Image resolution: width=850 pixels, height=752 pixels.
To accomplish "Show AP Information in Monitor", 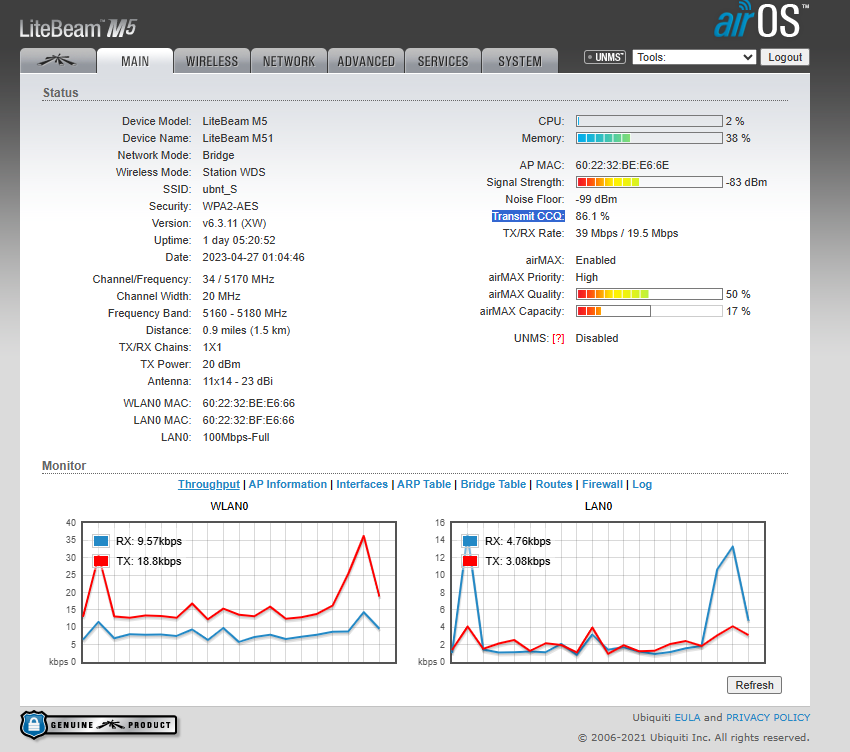I will (x=288, y=484).
